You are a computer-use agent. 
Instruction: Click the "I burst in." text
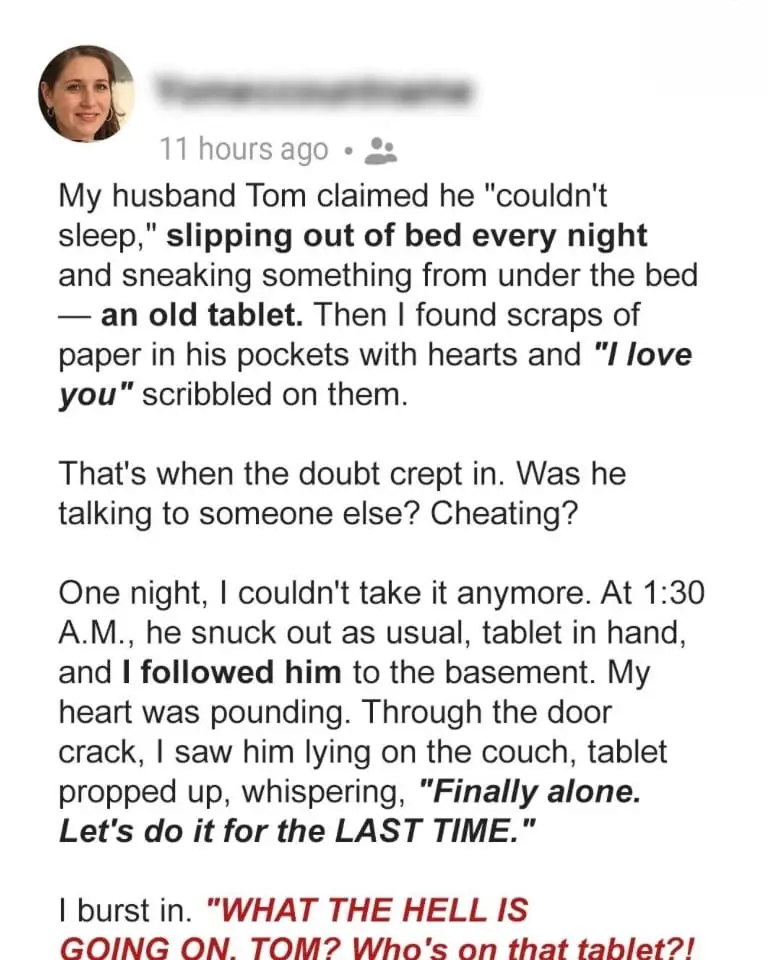point(126,910)
